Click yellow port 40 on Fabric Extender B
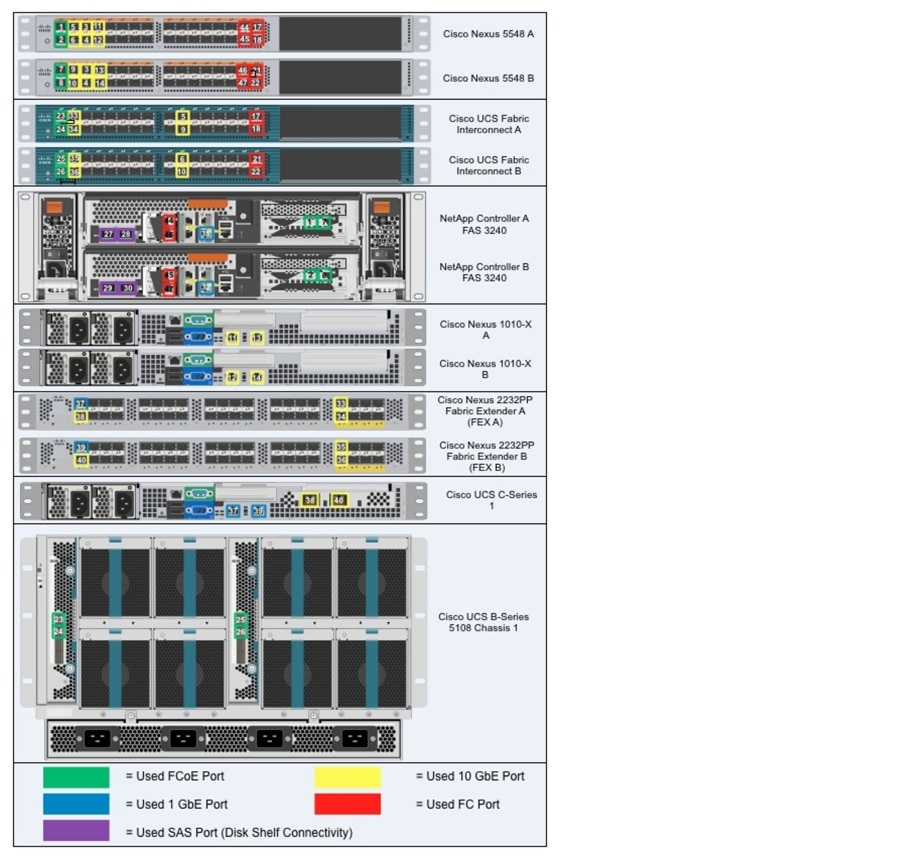The width and height of the screenshot is (900, 860). [81, 460]
